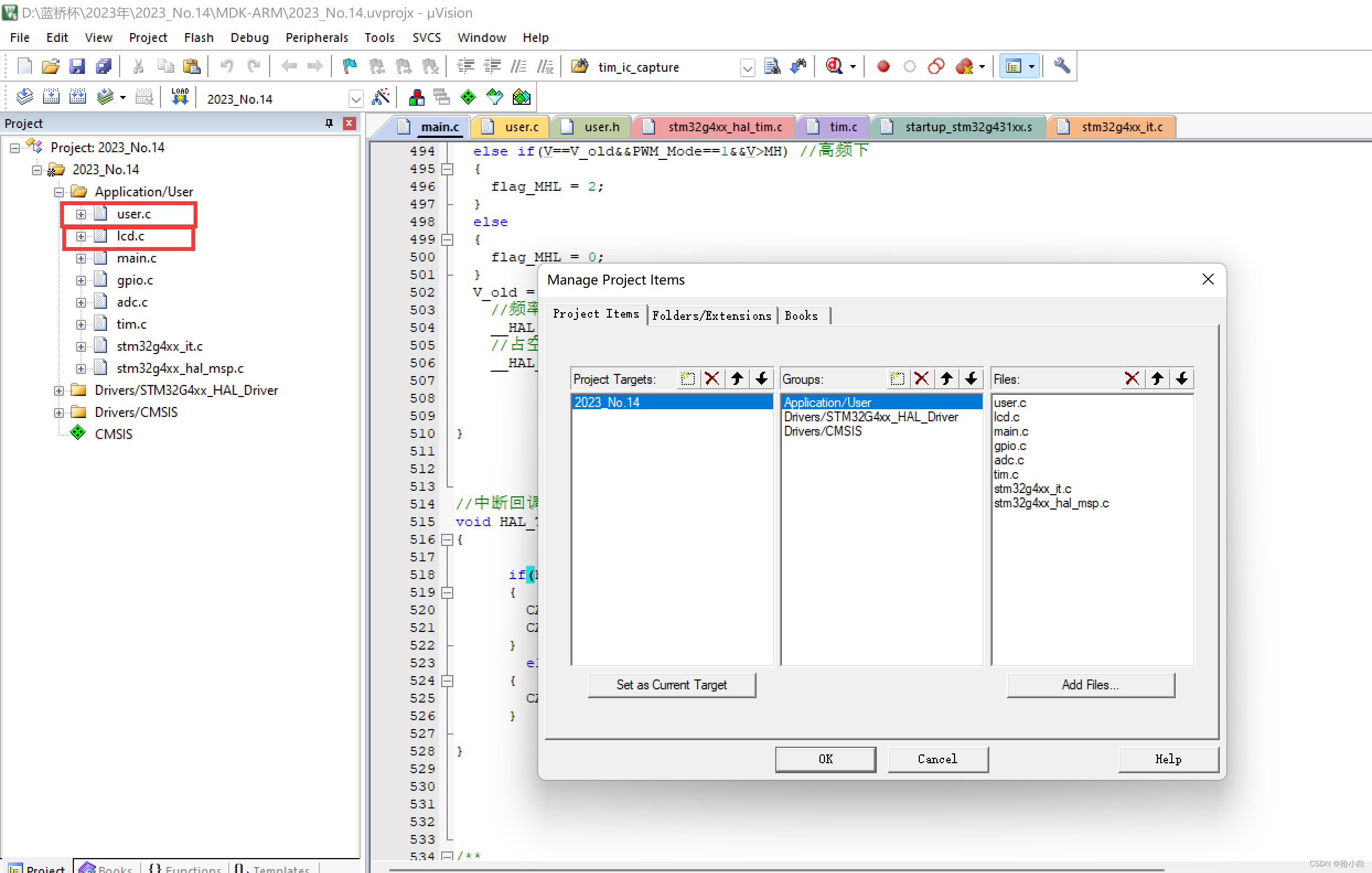Click the Paste clipboard icon
The width and height of the screenshot is (1372, 873).
click(x=192, y=67)
